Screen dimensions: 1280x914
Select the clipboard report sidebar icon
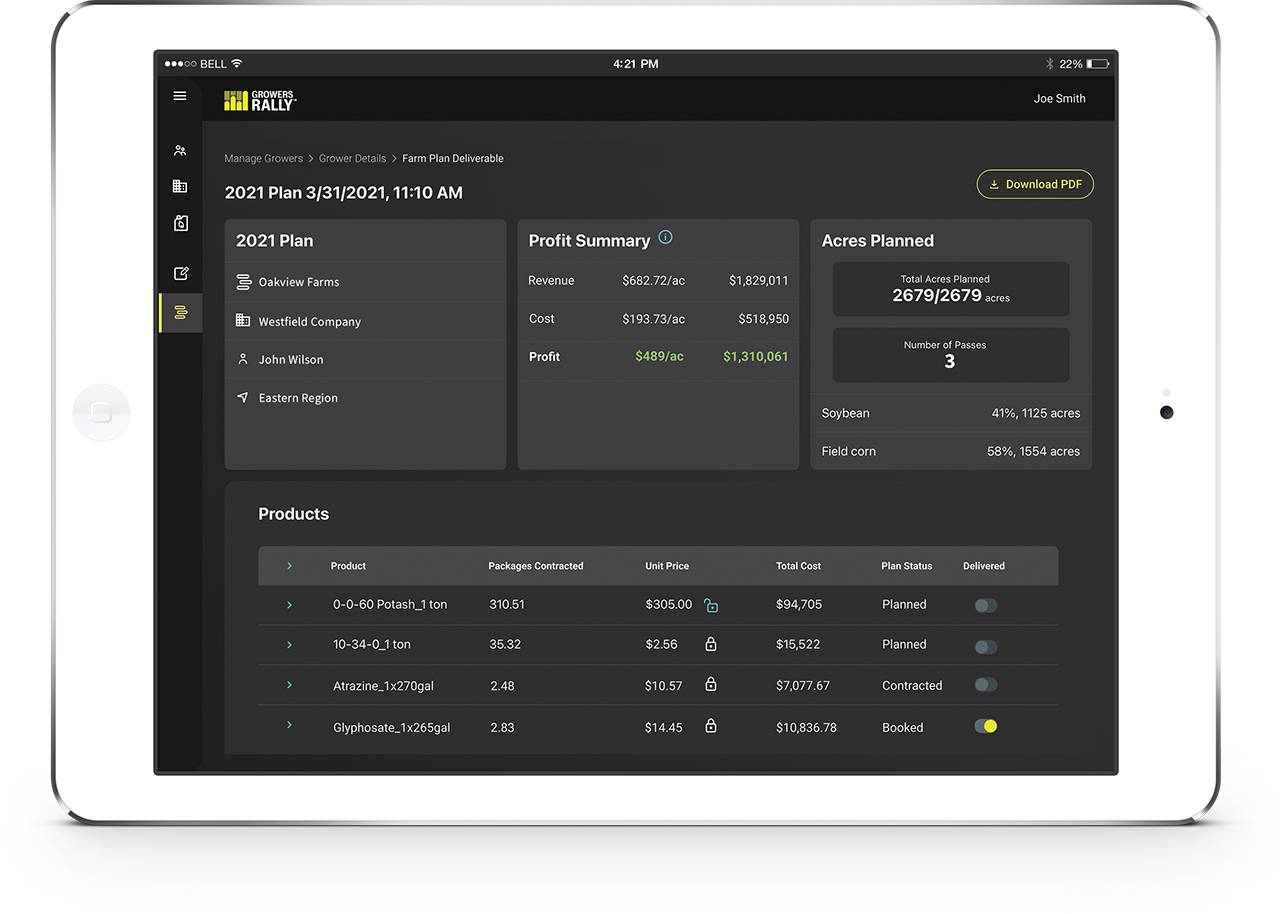coord(180,223)
